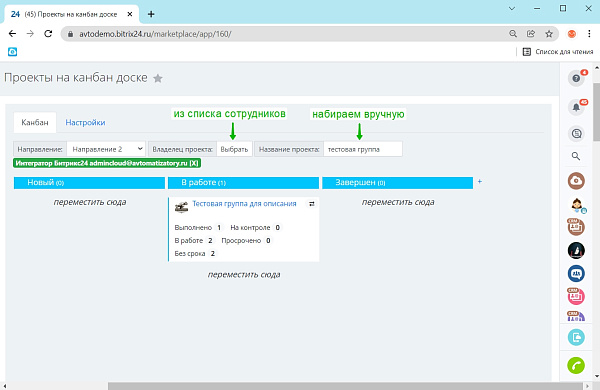
Task: Switch to the Настройки tab
Action: point(85,122)
